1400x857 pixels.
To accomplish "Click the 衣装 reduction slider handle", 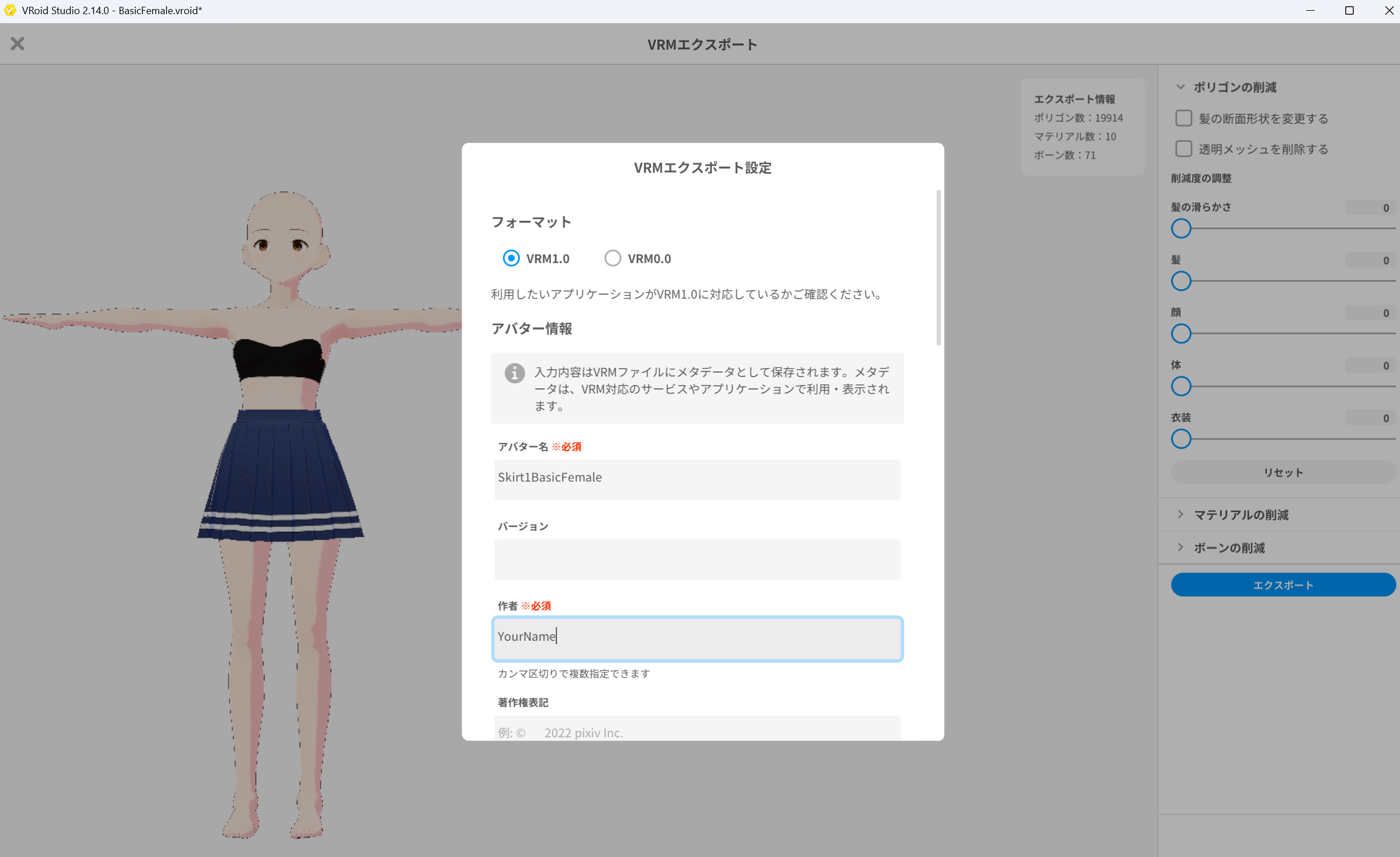I will coord(1181,439).
